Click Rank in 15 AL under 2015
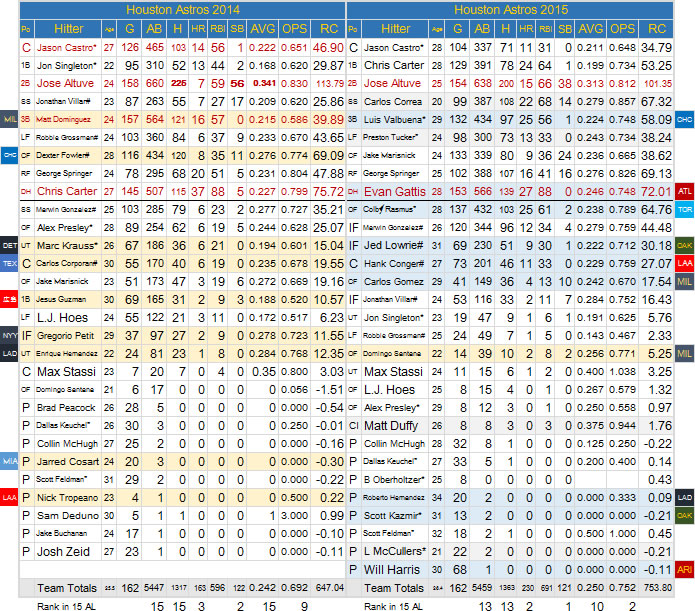695x611 pixels. (393, 606)
